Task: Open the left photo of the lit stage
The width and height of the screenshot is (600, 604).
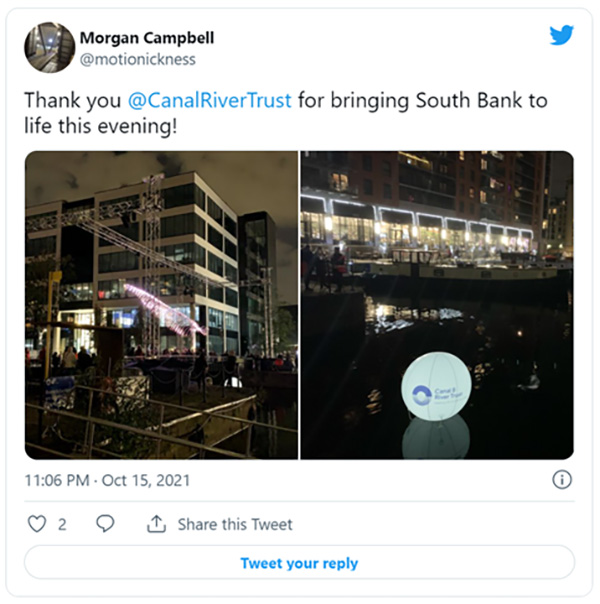Action: [161, 305]
